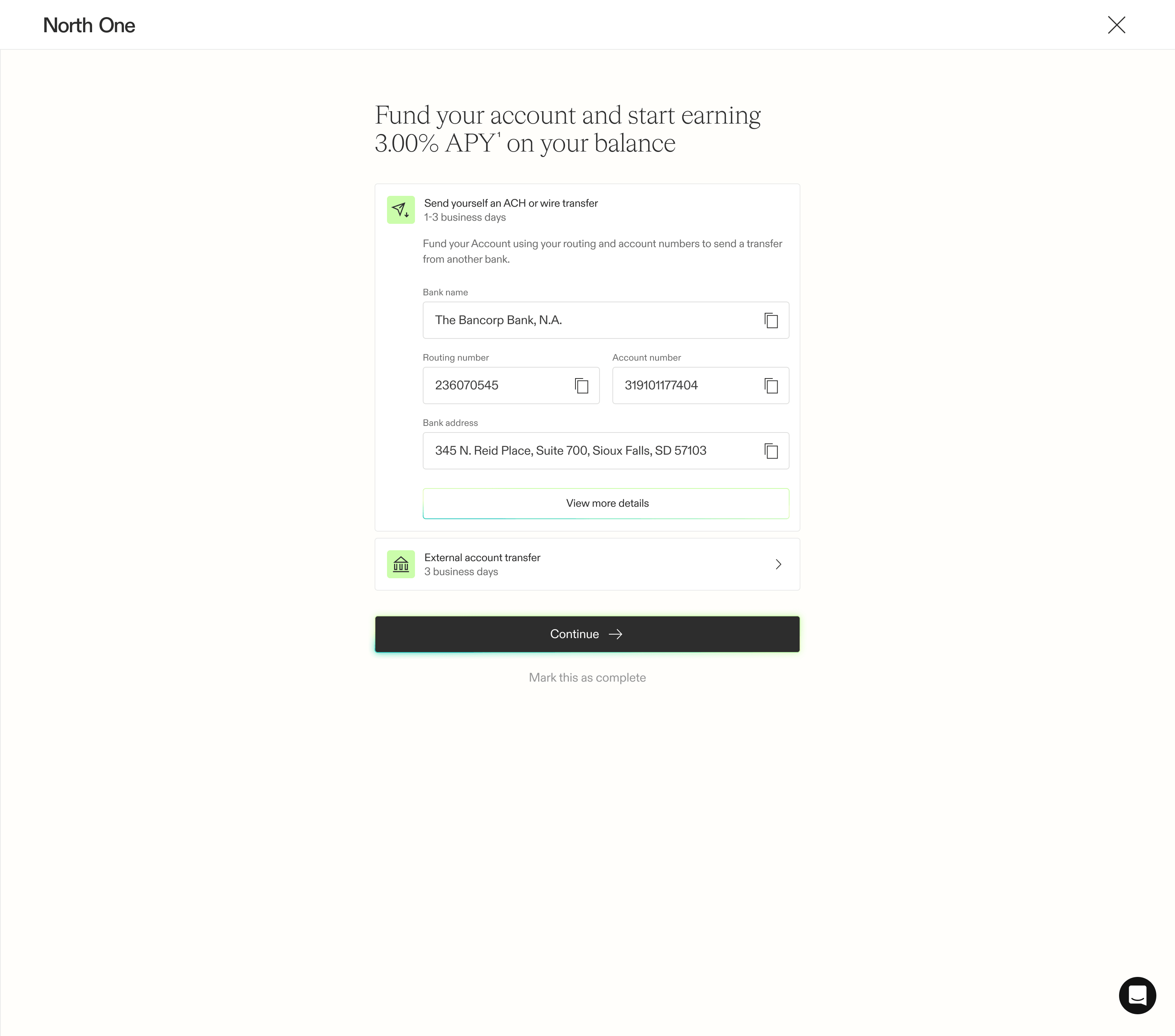Select the Bank name field
1175x1036 pixels.
(606, 320)
